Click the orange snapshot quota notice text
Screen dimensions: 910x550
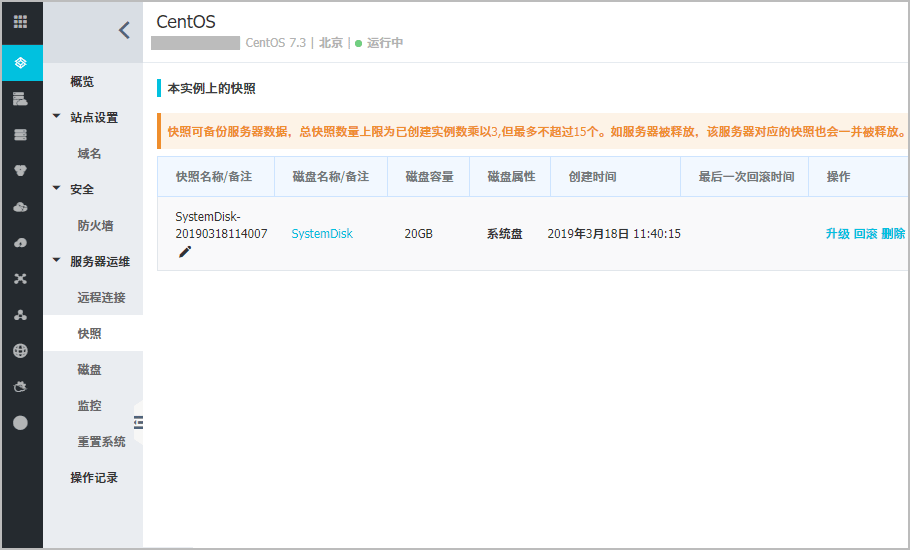click(x=537, y=132)
